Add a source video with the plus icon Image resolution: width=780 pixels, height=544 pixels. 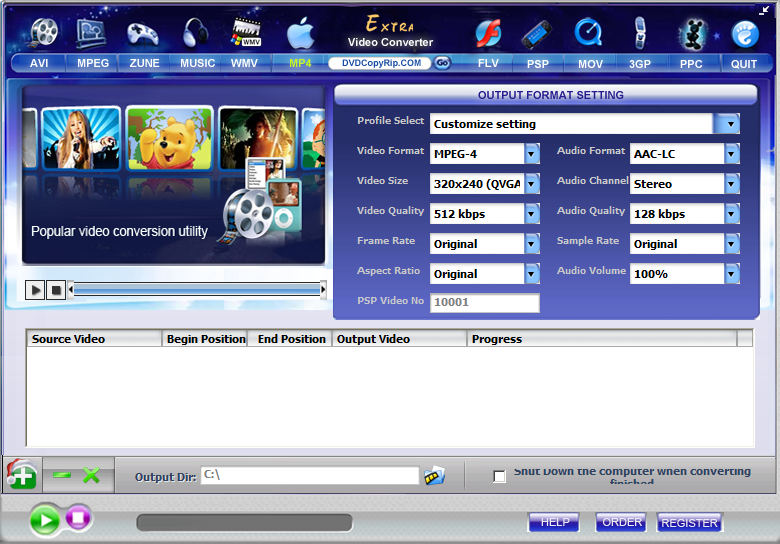(21, 474)
